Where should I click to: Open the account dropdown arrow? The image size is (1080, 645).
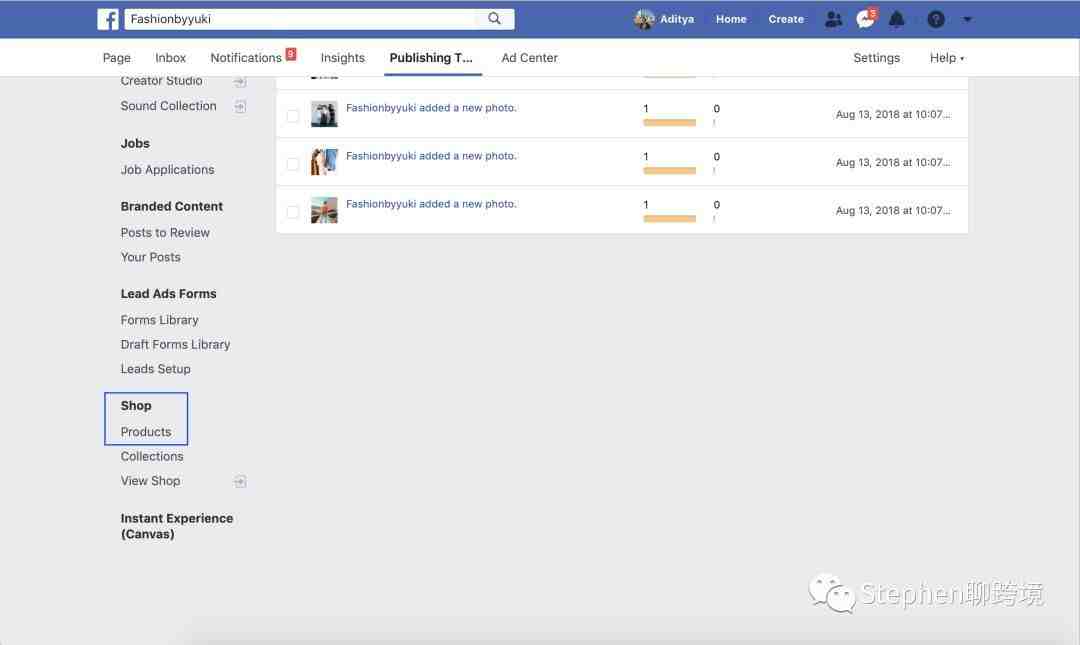pos(967,19)
